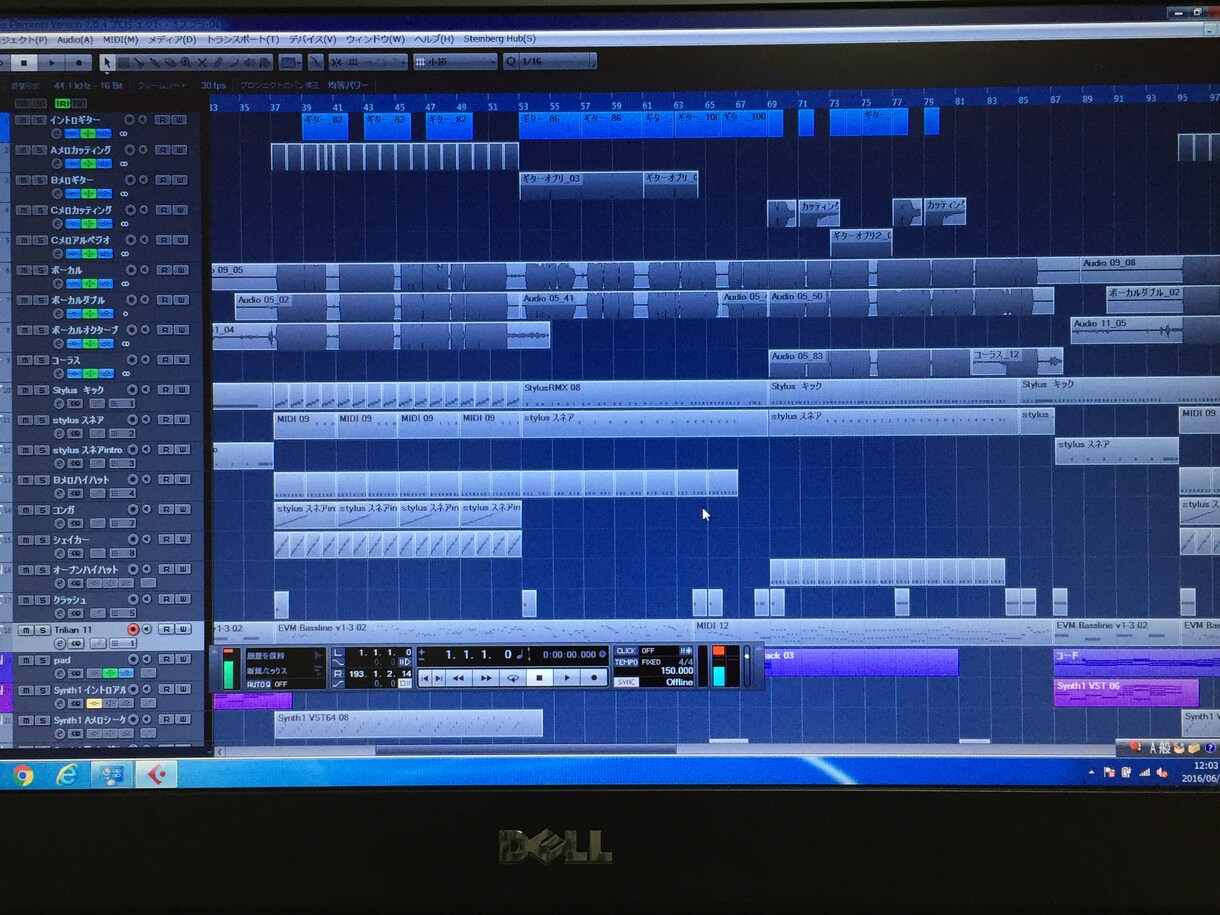Open MIDI channel dropdown on stylus スネア track
The width and height of the screenshot is (1220, 915).
point(122,433)
